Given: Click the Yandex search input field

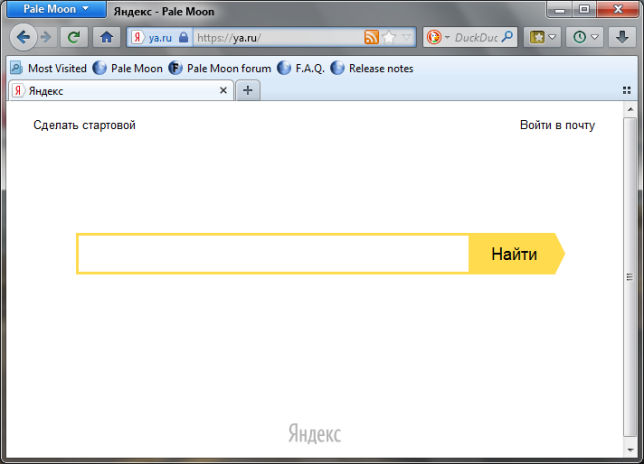Looking at the screenshot, I should tap(273, 253).
